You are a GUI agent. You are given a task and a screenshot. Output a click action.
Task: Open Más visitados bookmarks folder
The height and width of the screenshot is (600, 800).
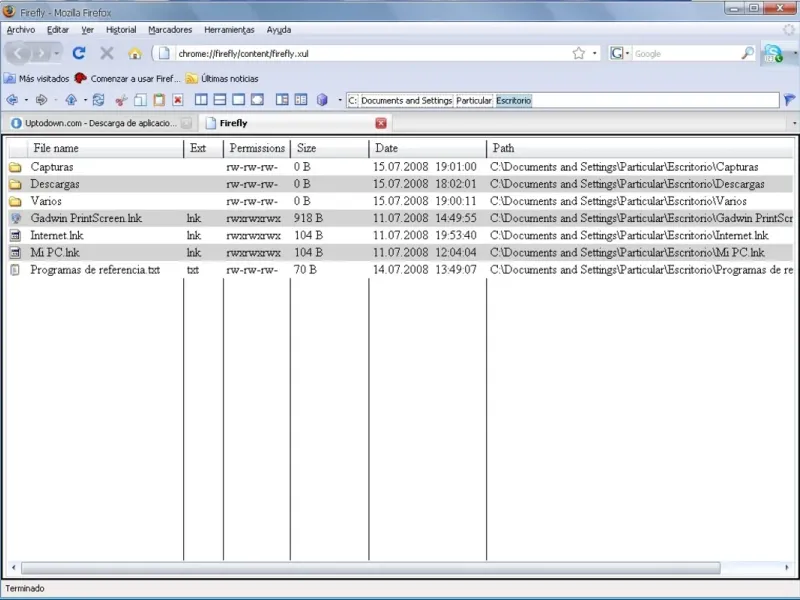pos(37,79)
